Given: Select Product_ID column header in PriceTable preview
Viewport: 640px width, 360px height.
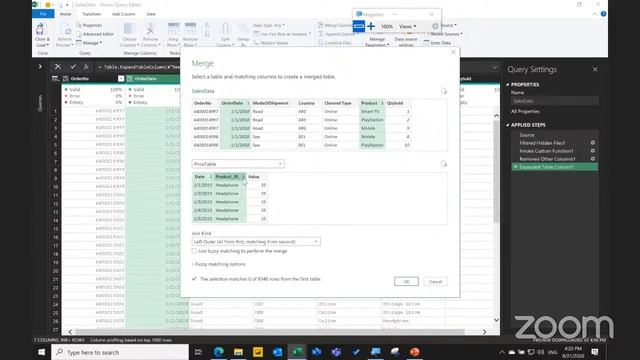Looking at the screenshot, I should tap(230, 177).
